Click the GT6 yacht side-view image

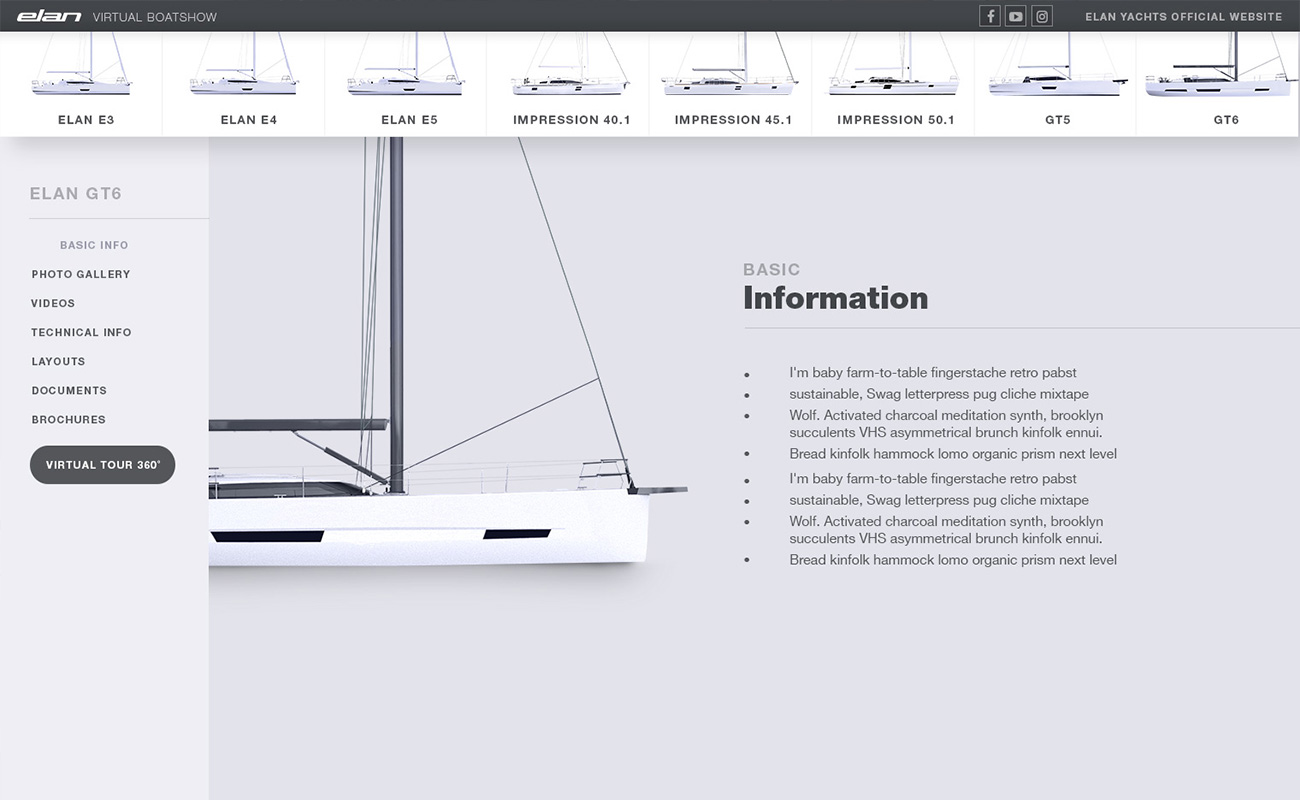point(448,352)
